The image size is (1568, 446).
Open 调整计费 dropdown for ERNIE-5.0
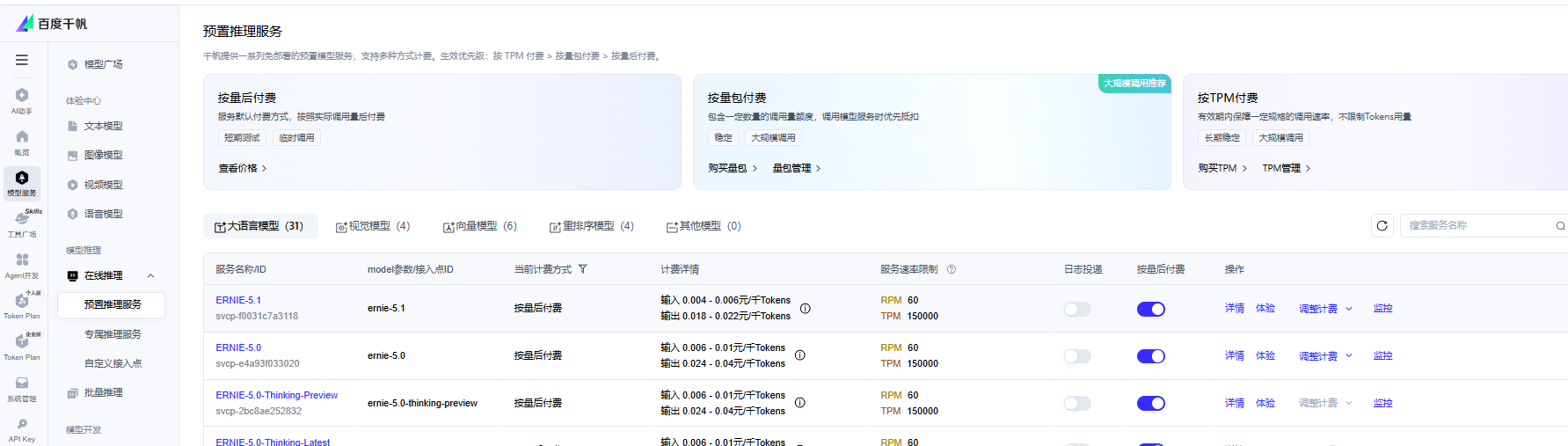pos(1326,356)
